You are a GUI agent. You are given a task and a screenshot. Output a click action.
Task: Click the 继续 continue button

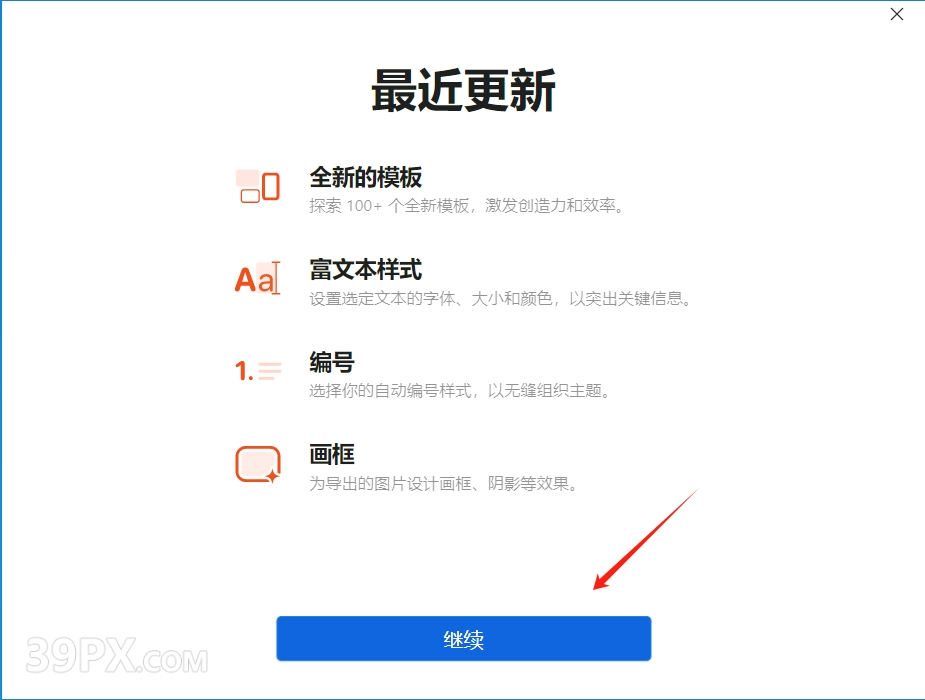464,639
